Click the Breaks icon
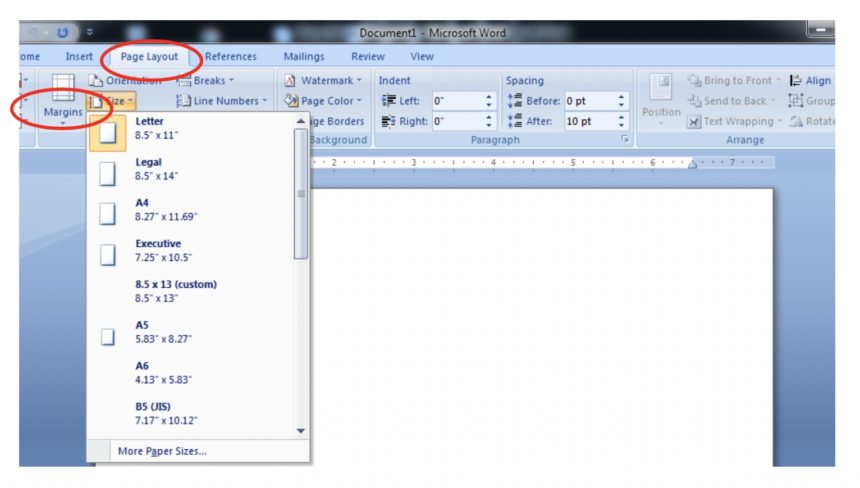860x488 pixels. point(184,81)
